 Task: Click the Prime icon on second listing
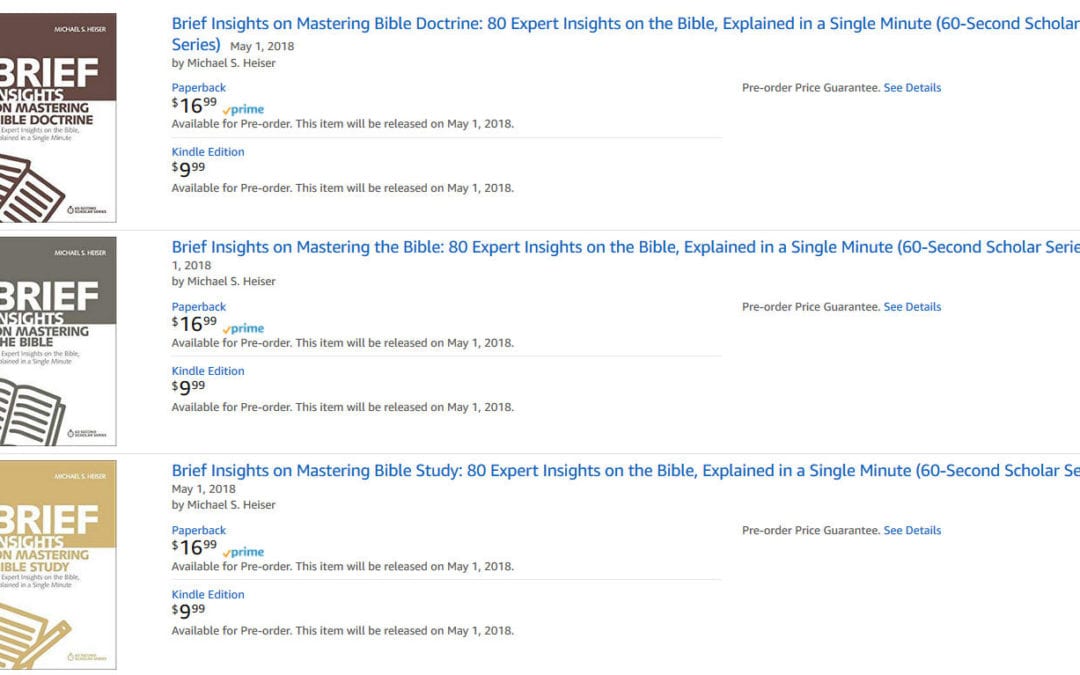tap(243, 329)
